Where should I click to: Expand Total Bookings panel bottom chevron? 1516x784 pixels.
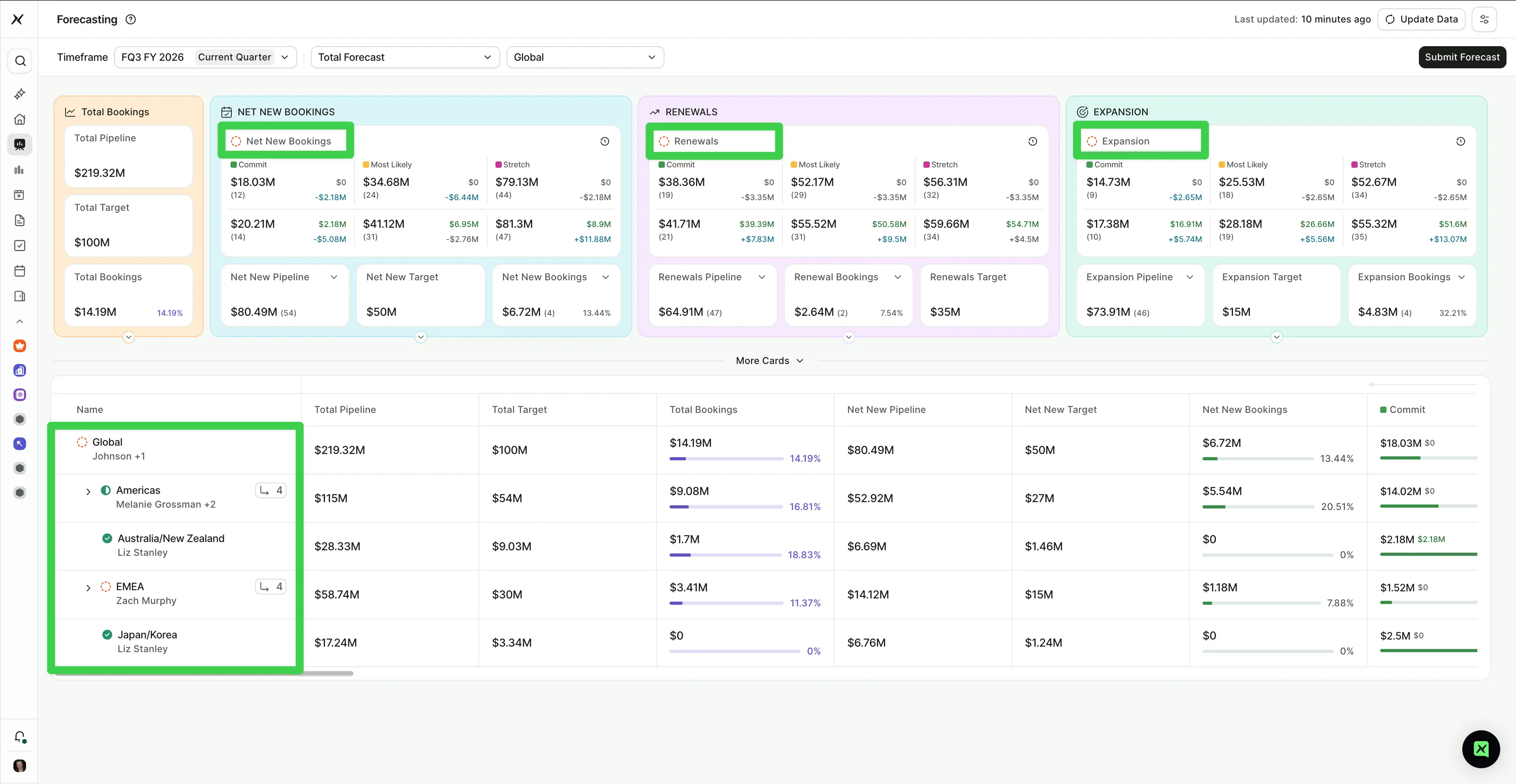pyautogui.click(x=129, y=337)
